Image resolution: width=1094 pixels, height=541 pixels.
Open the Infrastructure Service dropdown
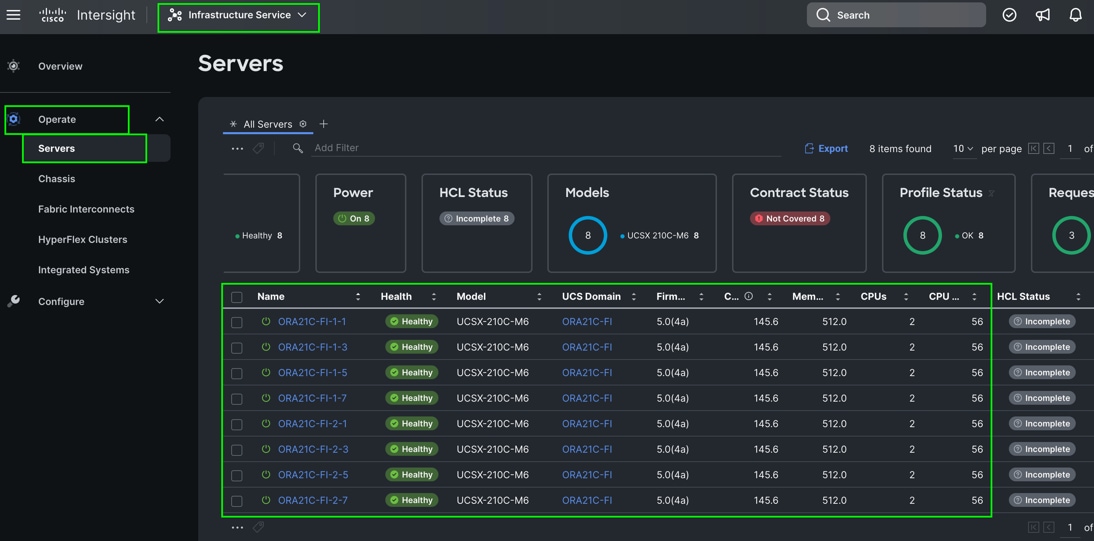(x=239, y=15)
